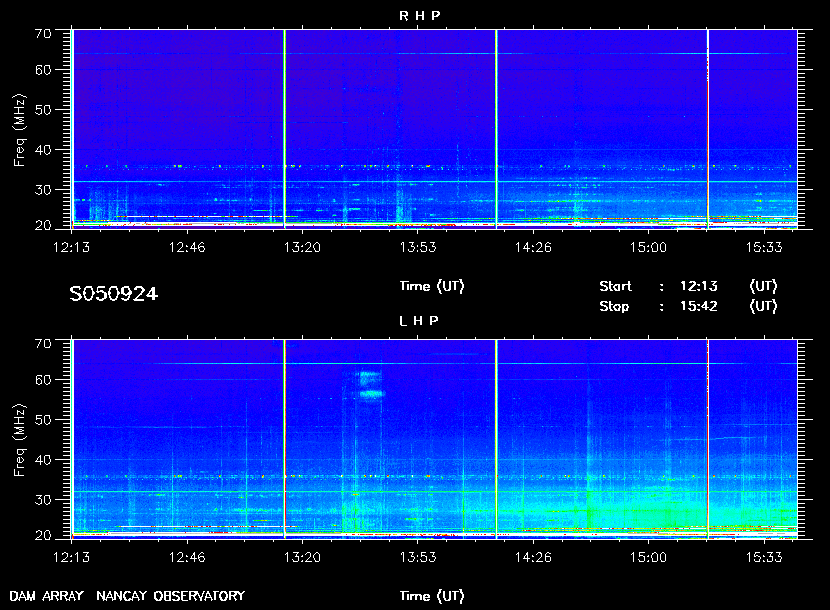The image size is (830, 610).
Task: Click the "(UT)" unit beside the stop time
Action: pos(763,307)
